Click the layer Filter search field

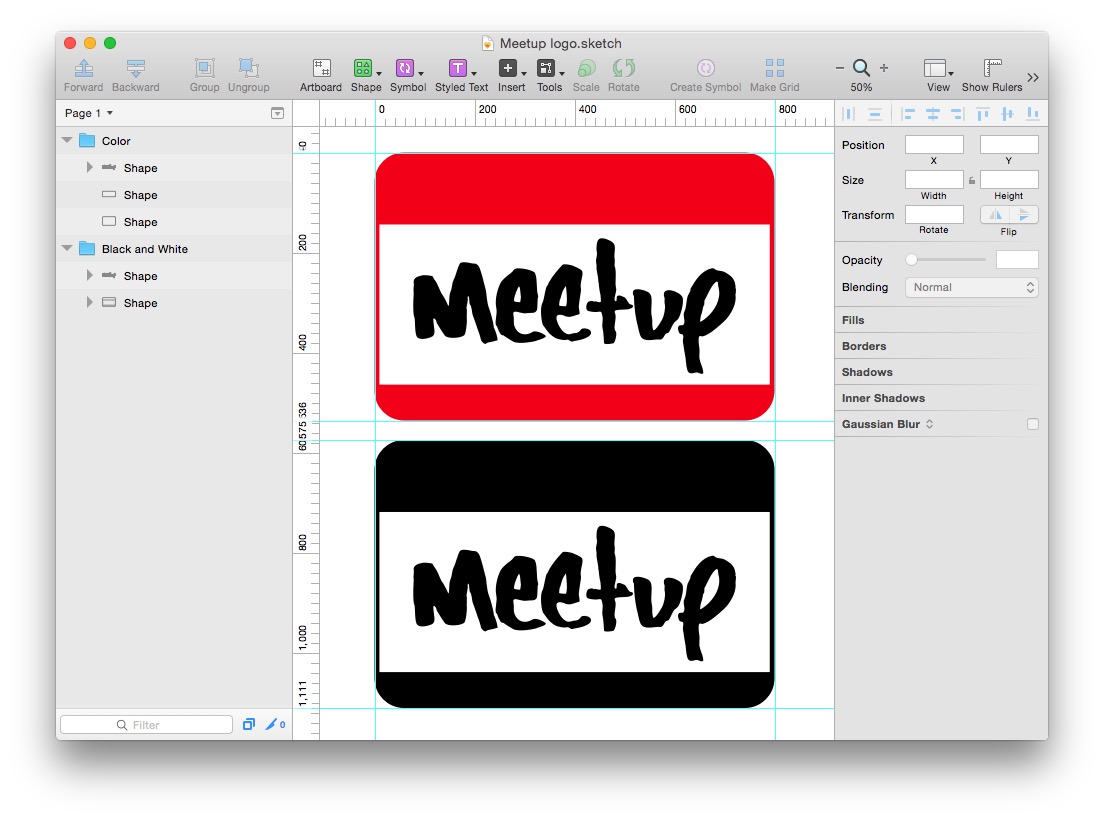pyautogui.click(x=146, y=724)
